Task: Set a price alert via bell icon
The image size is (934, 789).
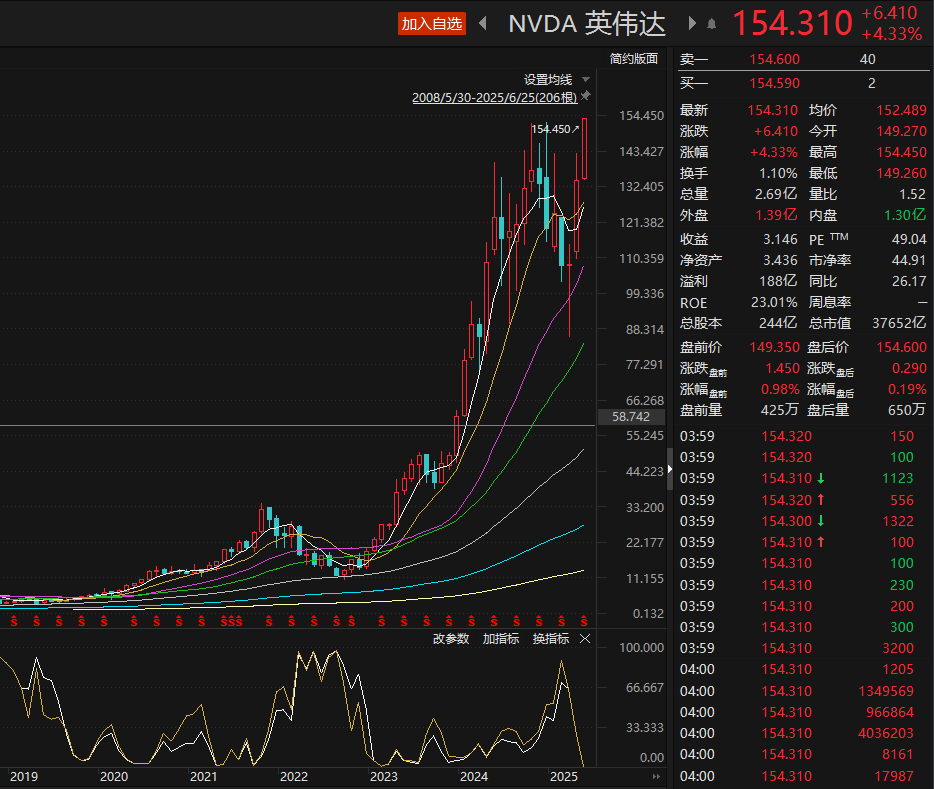Action: (x=711, y=24)
